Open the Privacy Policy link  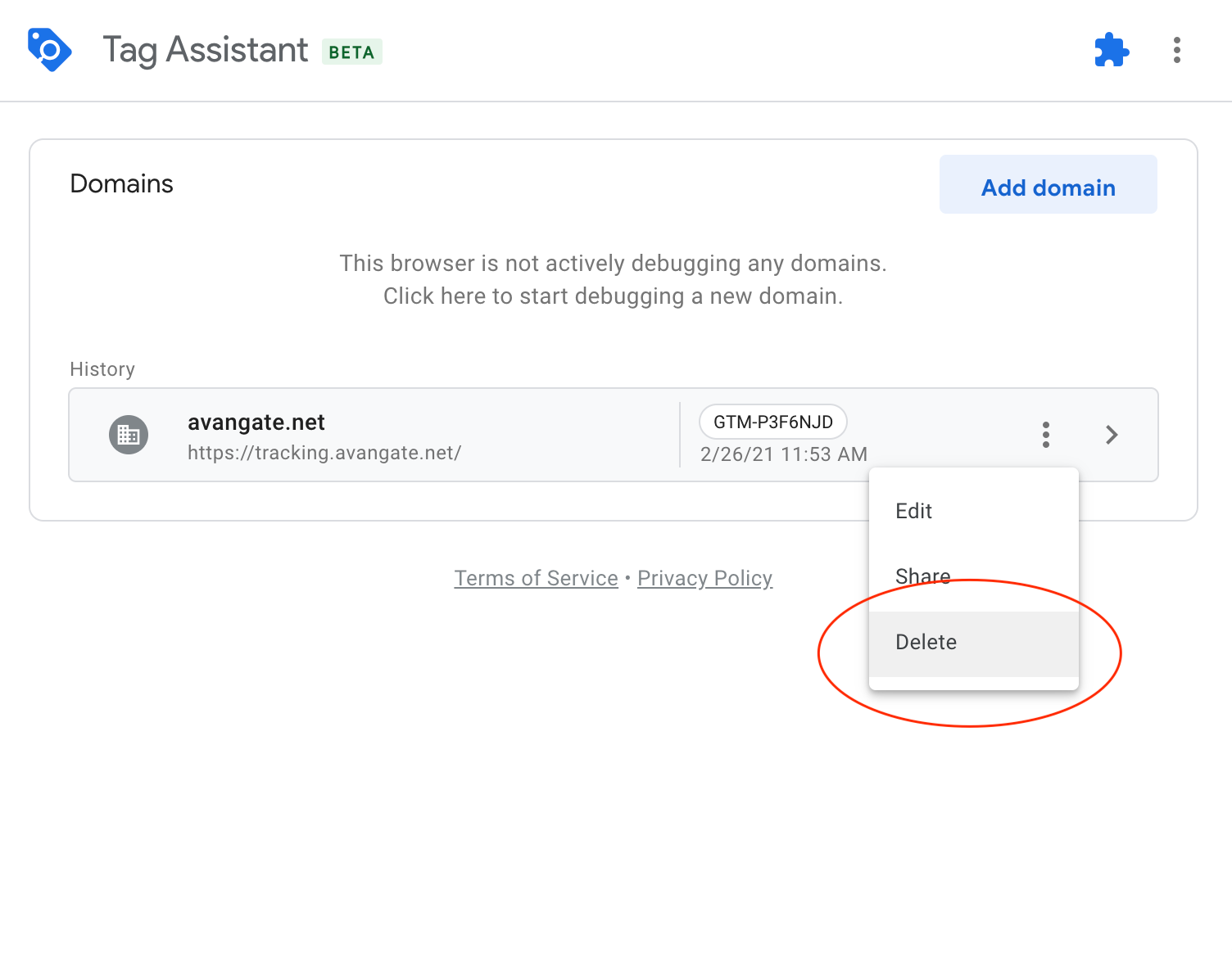pyautogui.click(x=704, y=578)
